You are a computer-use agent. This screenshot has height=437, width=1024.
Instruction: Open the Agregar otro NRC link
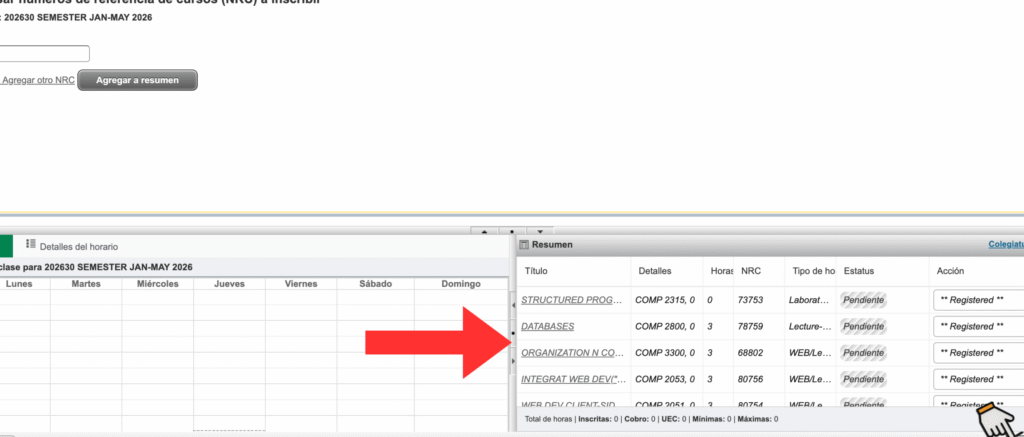tap(38, 80)
